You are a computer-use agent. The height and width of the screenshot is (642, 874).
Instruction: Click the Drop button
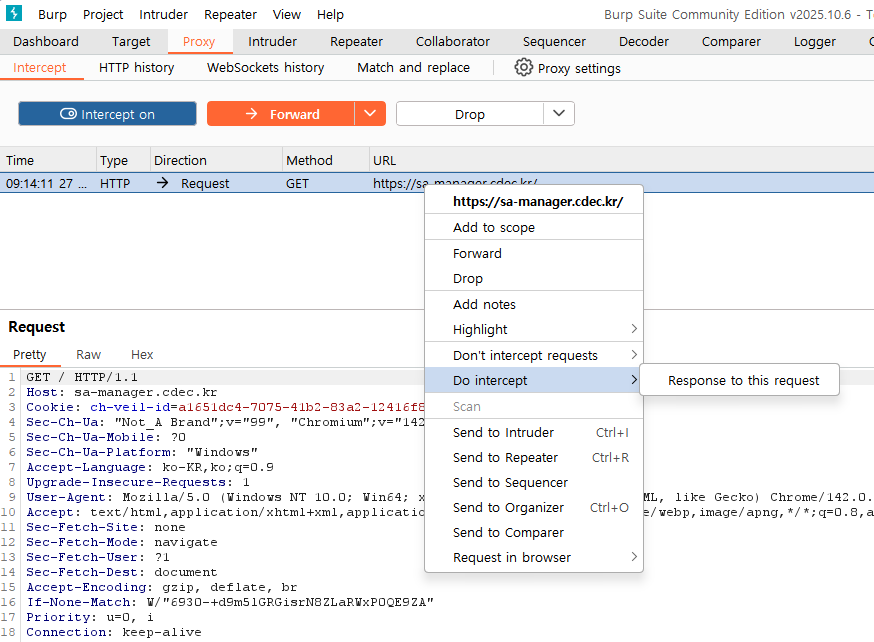(x=470, y=114)
